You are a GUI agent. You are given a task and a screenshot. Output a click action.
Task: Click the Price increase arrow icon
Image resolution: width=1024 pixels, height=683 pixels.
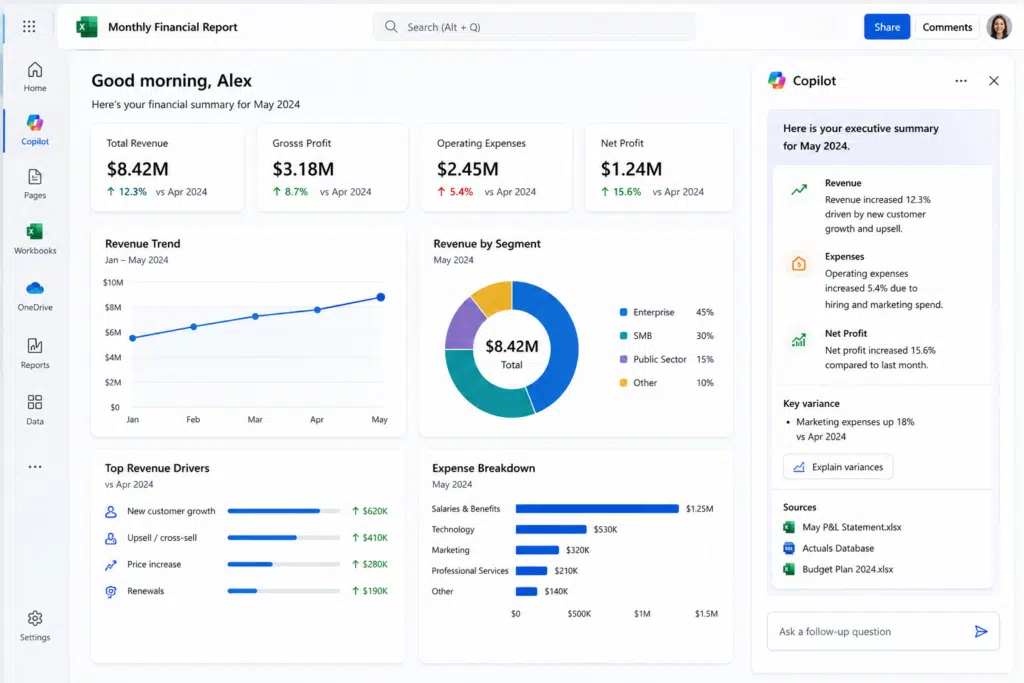click(111, 565)
